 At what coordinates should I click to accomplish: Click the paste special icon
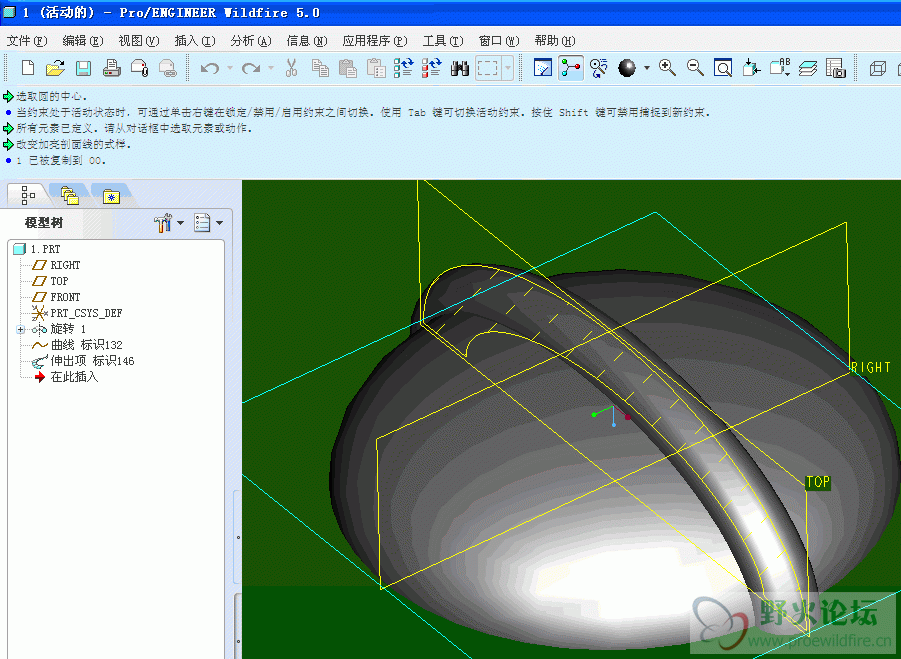(x=376, y=68)
